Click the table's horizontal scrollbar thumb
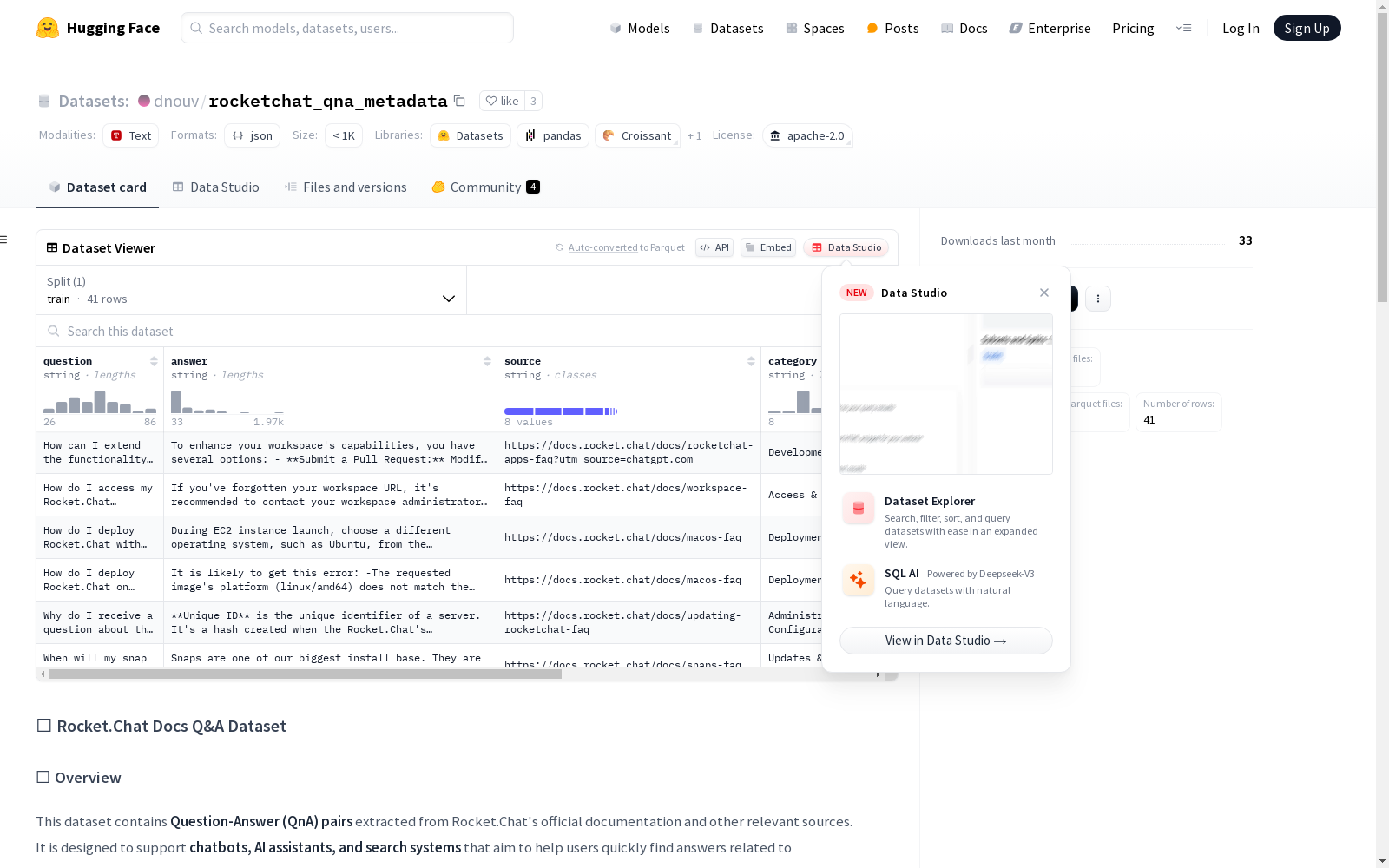 tap(306, 674)
